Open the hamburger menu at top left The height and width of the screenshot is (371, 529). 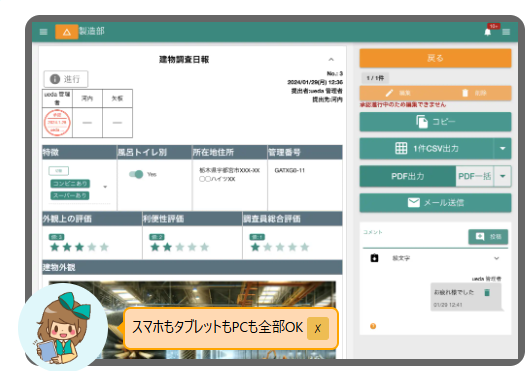(x=44, y=32)
